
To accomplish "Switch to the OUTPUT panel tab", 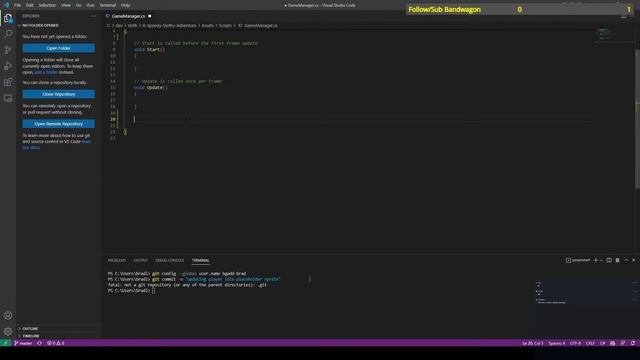I will (140, 260).
